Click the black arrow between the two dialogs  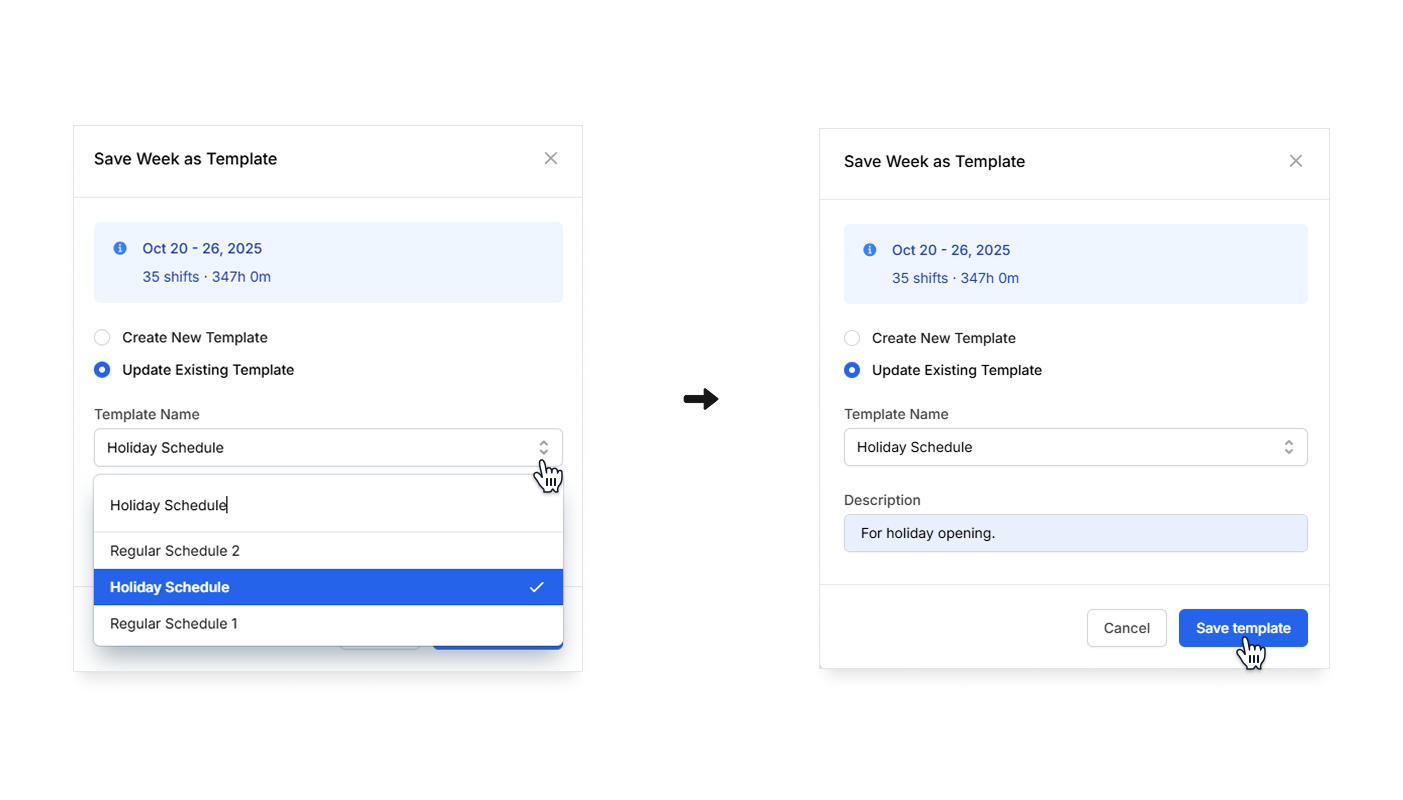[701, 399]
